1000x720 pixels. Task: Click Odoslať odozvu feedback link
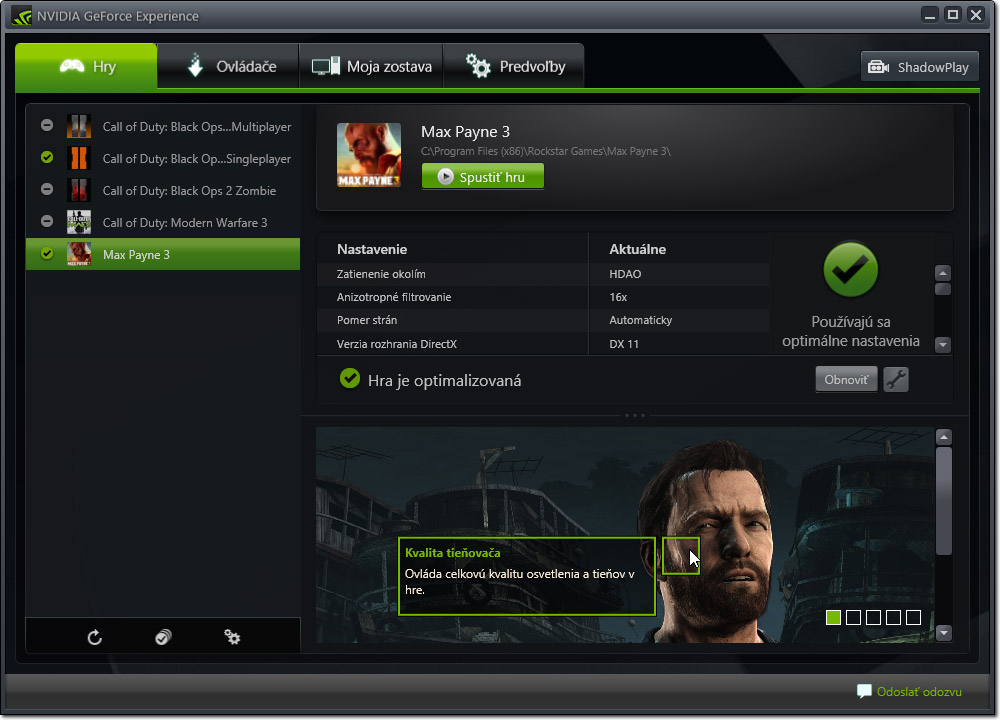909,691
